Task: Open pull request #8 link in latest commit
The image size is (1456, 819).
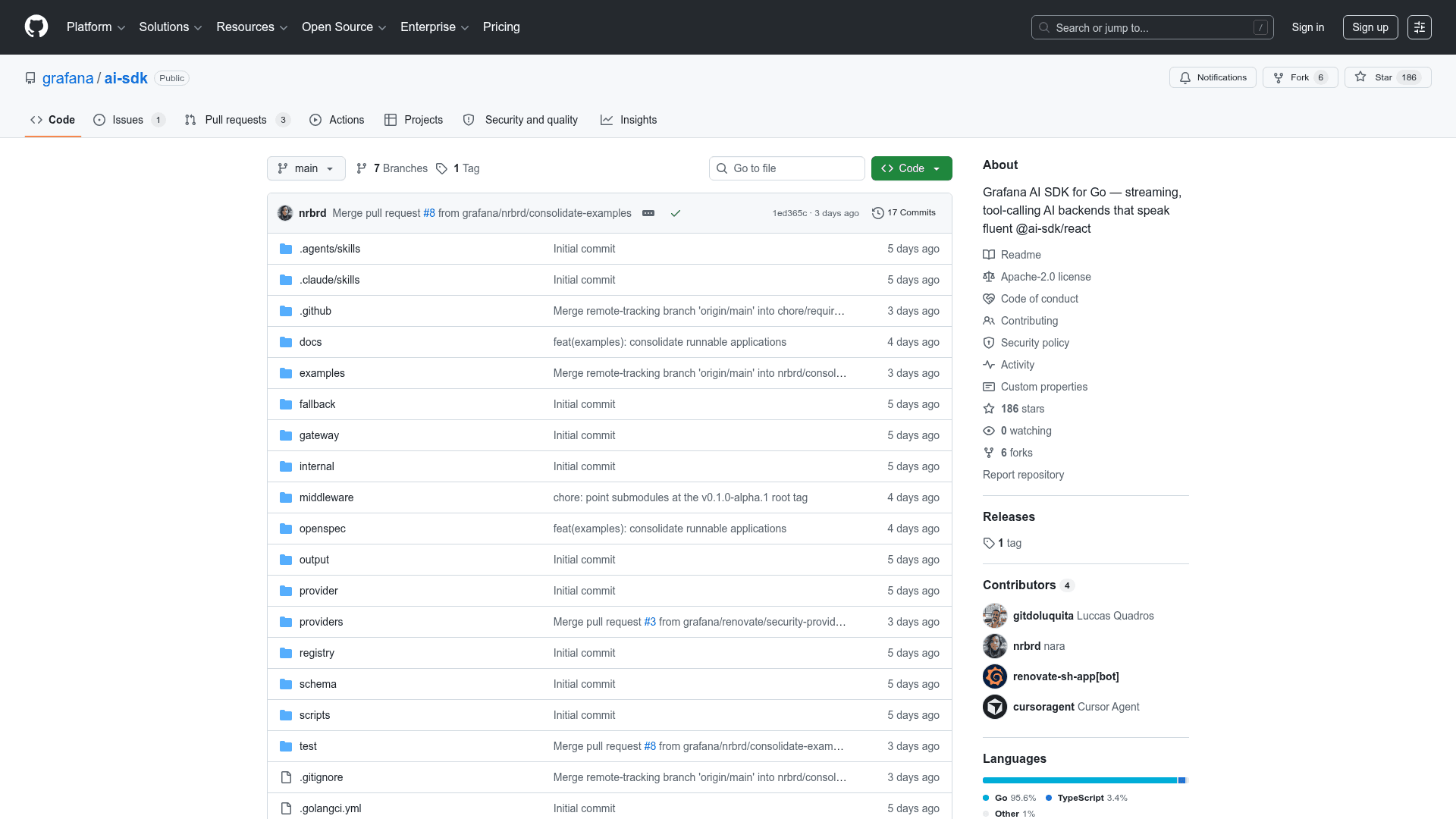Action: click(x=429, y=213)
